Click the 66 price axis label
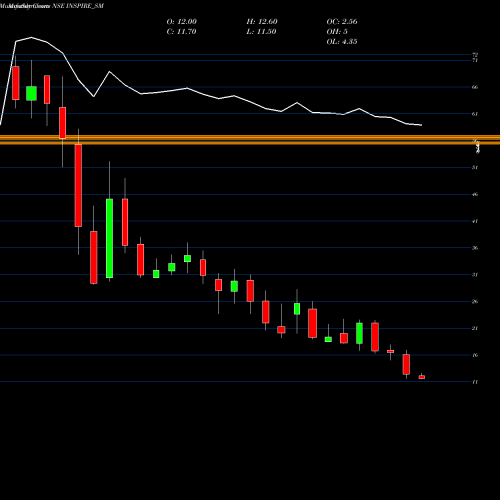Screen dimensions: 500x500 (475, 87)
